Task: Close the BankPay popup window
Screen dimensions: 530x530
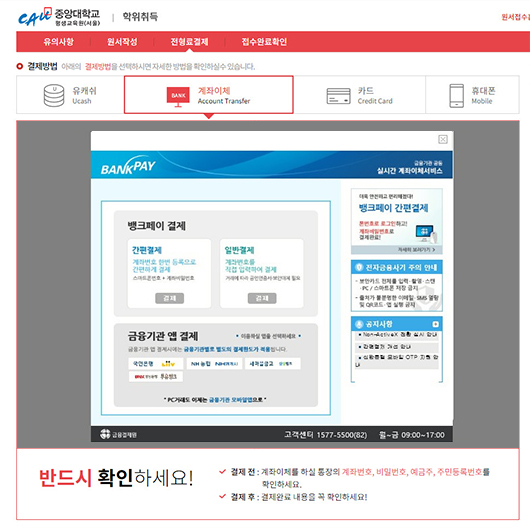Action: point(443,139)
